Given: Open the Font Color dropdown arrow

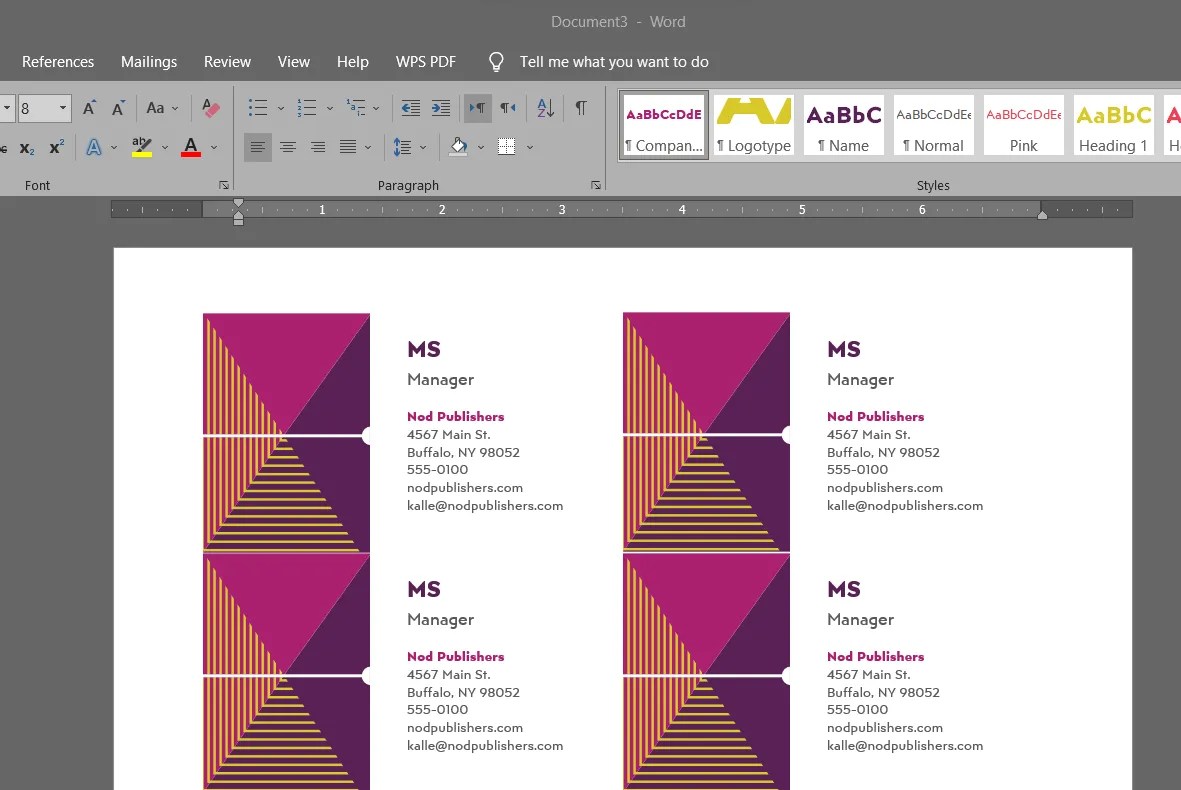Looking at the screenshot, I should coord(213,147).
